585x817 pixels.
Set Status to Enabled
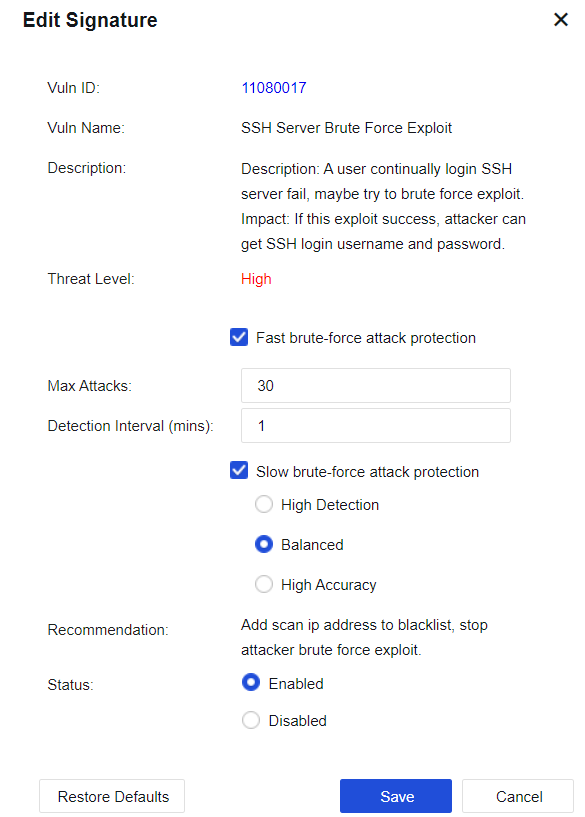(251, 683)
